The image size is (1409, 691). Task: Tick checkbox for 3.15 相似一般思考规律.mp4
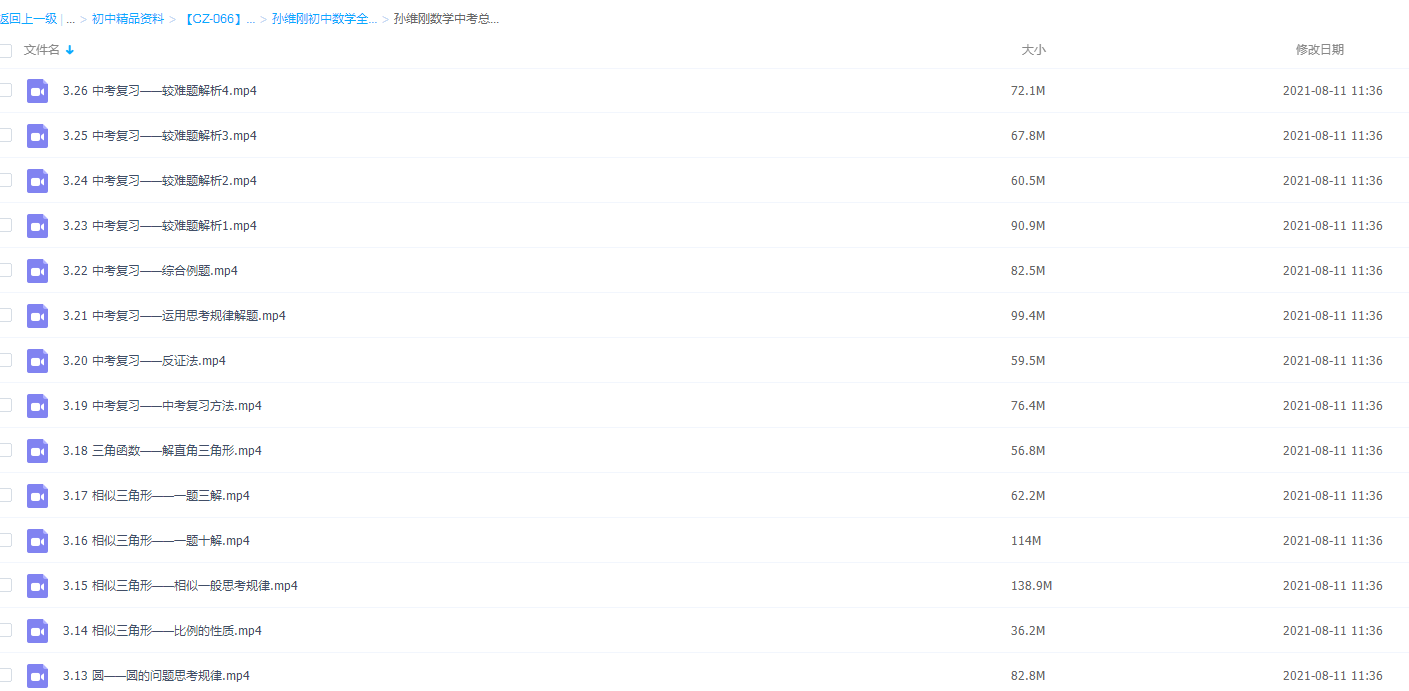point(5,585)
